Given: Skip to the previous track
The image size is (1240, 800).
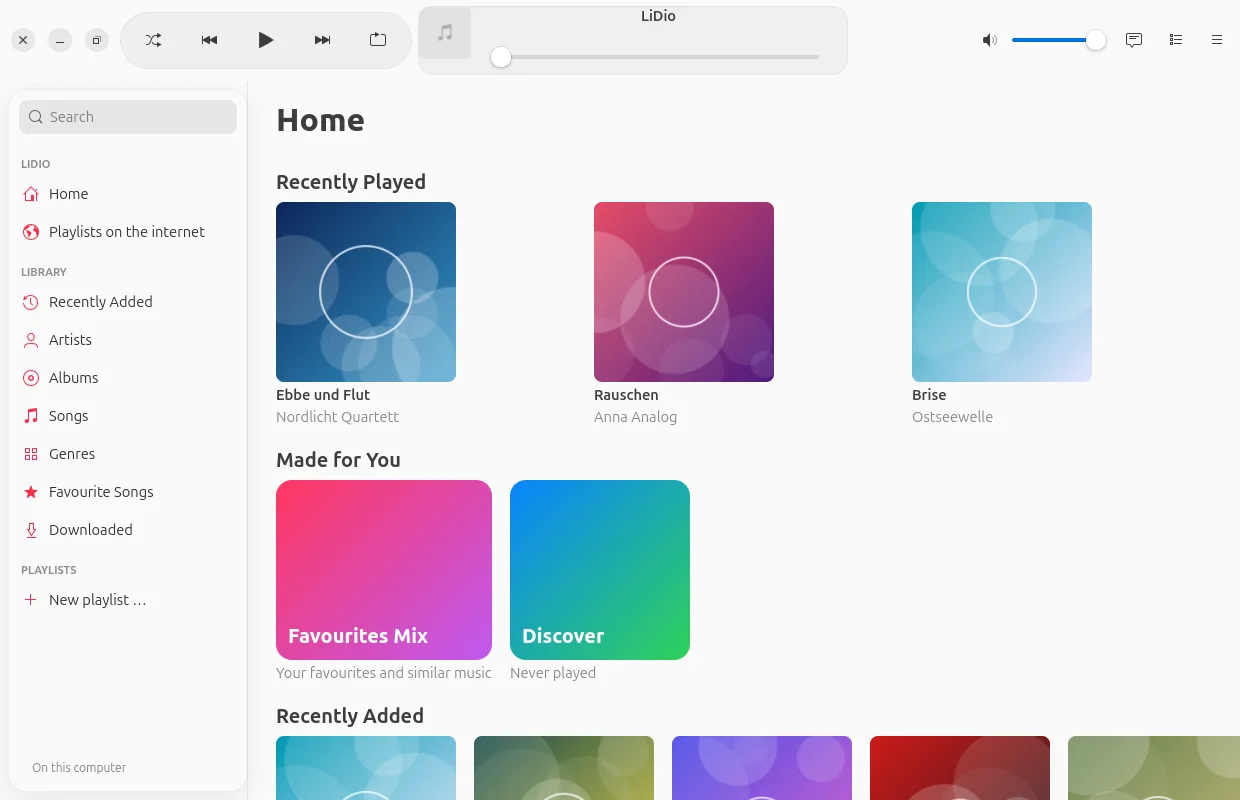Looking at the screenshot, I should pyautogui.click(x=209, y=40).
